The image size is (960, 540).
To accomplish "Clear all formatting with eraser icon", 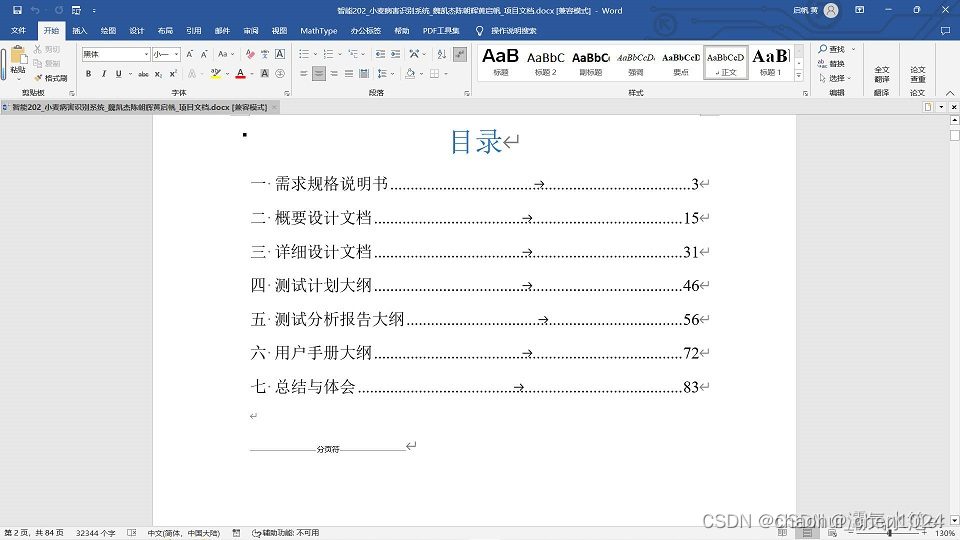I will click(250, 54).
